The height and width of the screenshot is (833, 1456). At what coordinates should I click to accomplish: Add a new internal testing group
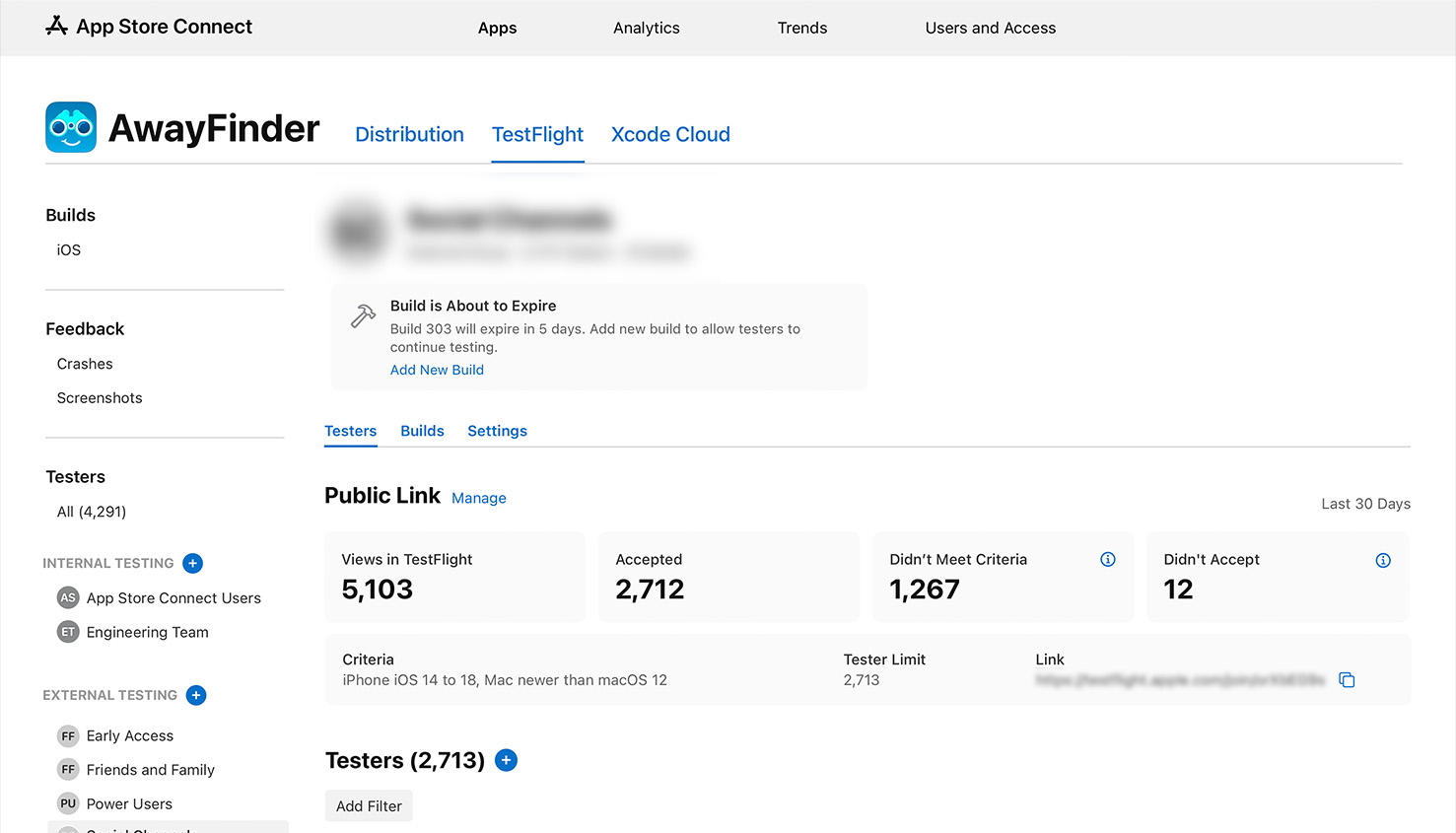coord(193,563)
